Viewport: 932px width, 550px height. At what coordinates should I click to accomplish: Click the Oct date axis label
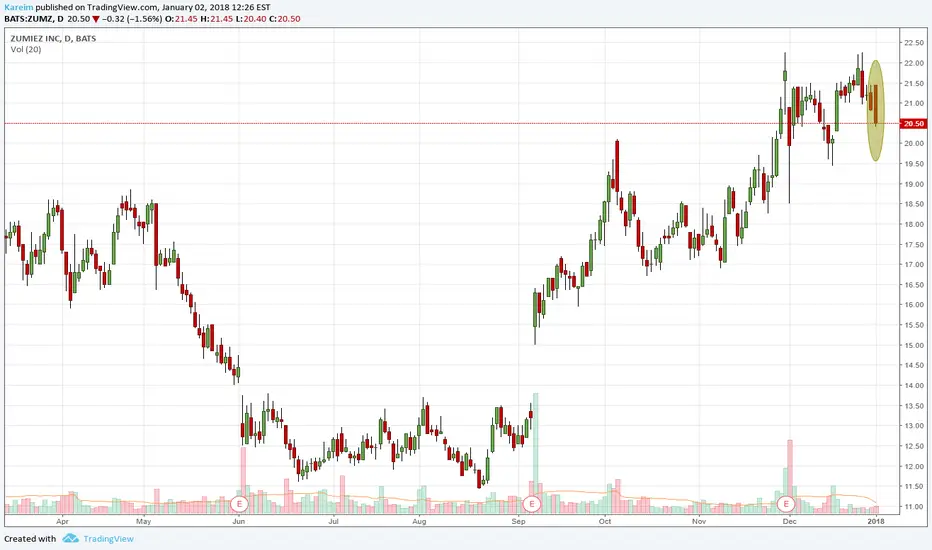604,521
